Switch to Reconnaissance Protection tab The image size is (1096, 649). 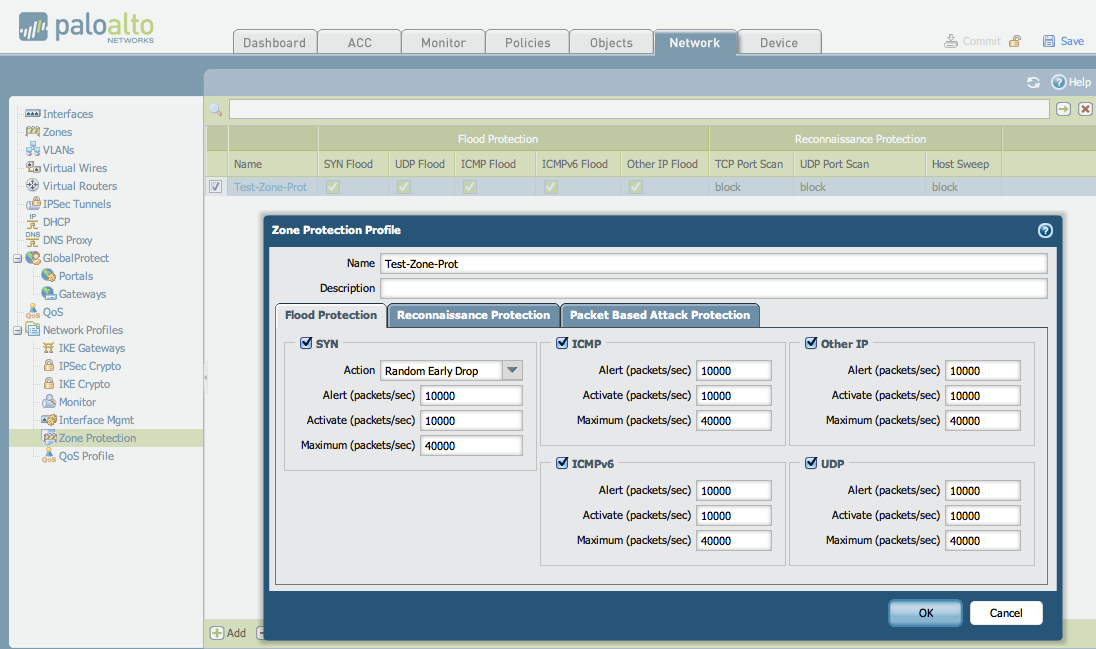point(473,315)
